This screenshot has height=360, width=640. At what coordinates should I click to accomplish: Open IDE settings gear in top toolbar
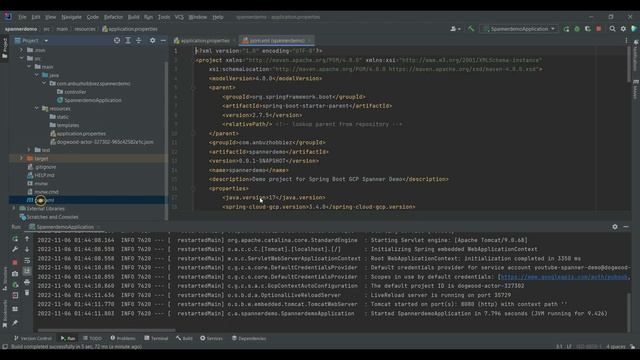tap(623, 29)
